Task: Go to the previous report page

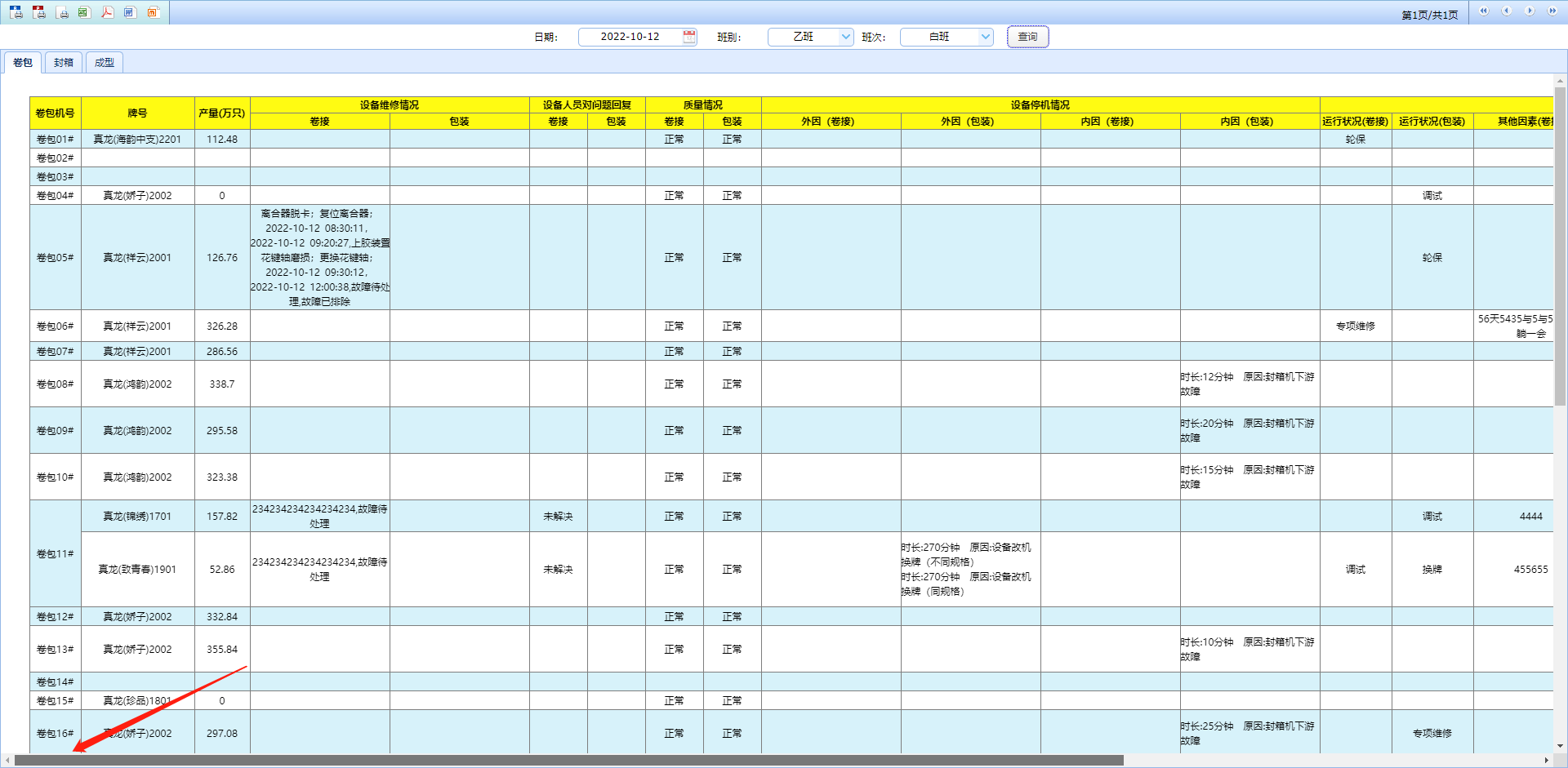Action: [1507, 11]
